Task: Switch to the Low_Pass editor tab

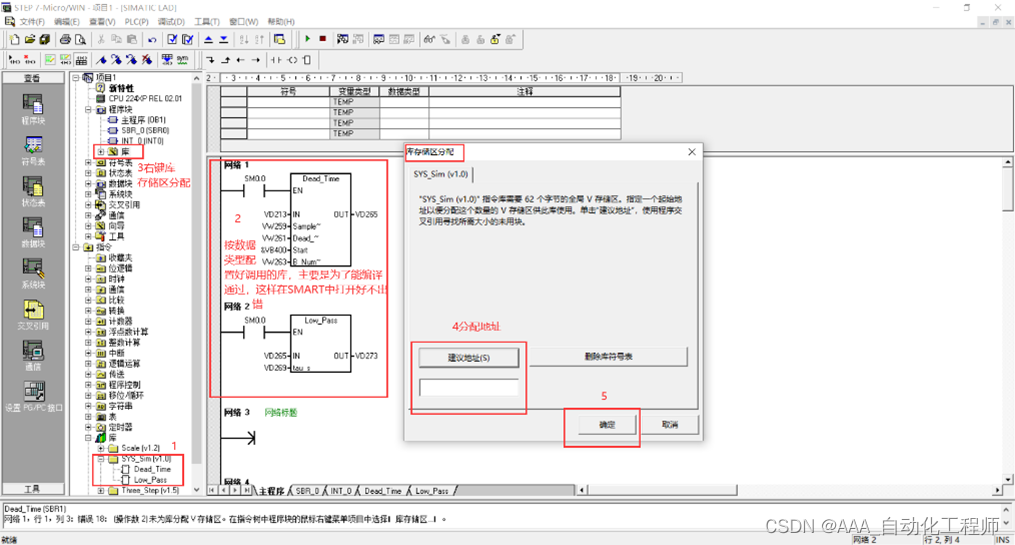Action: (432, 491)
